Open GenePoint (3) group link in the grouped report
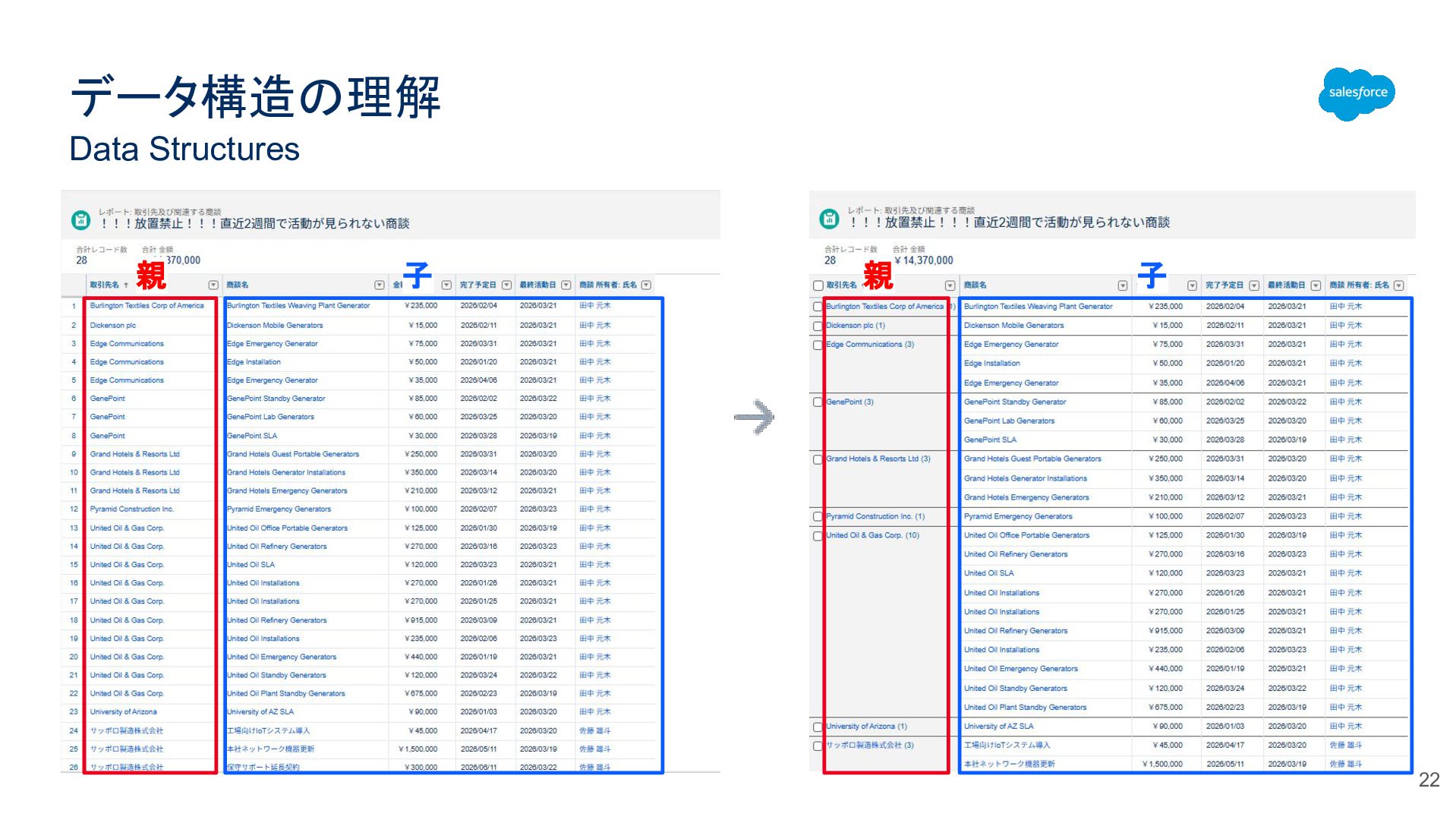The width and height of the screenshot is (1456, 820). coord(849,402)
